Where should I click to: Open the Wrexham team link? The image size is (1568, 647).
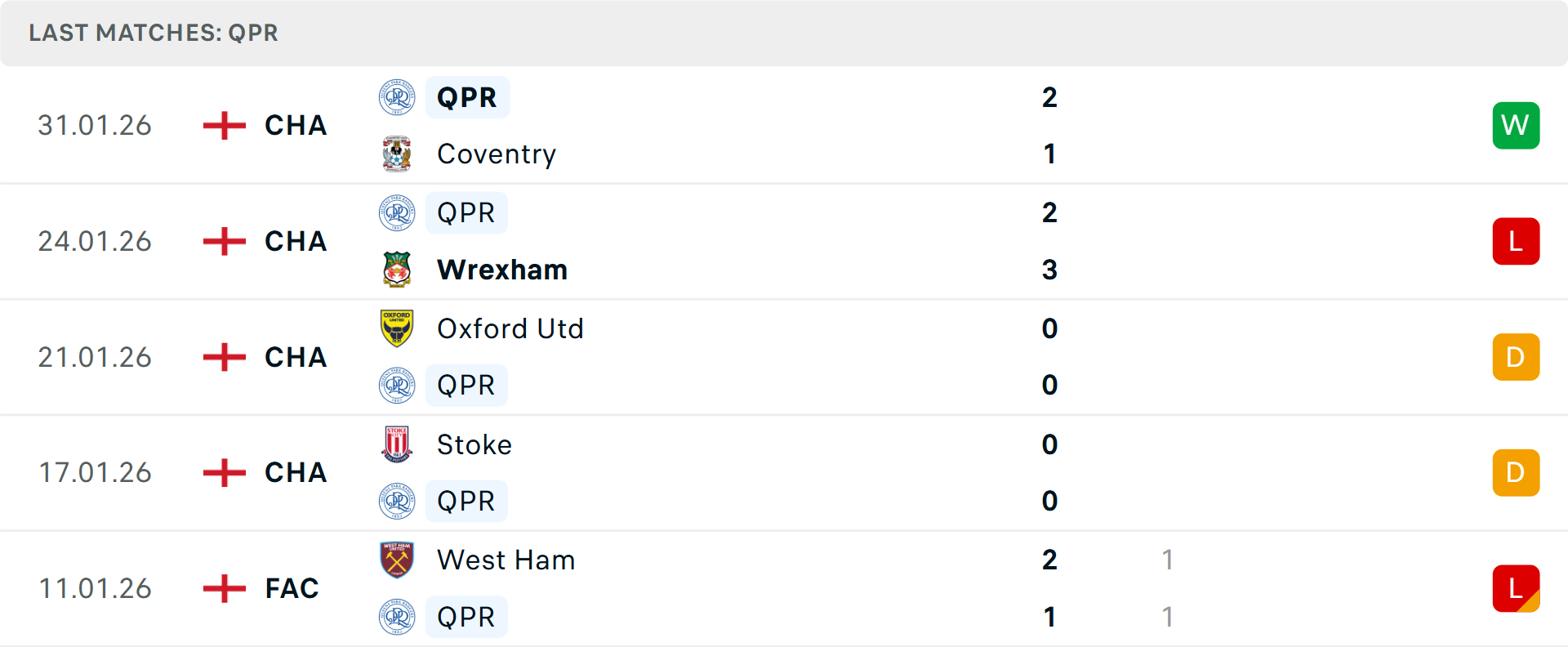coord(502,270)
